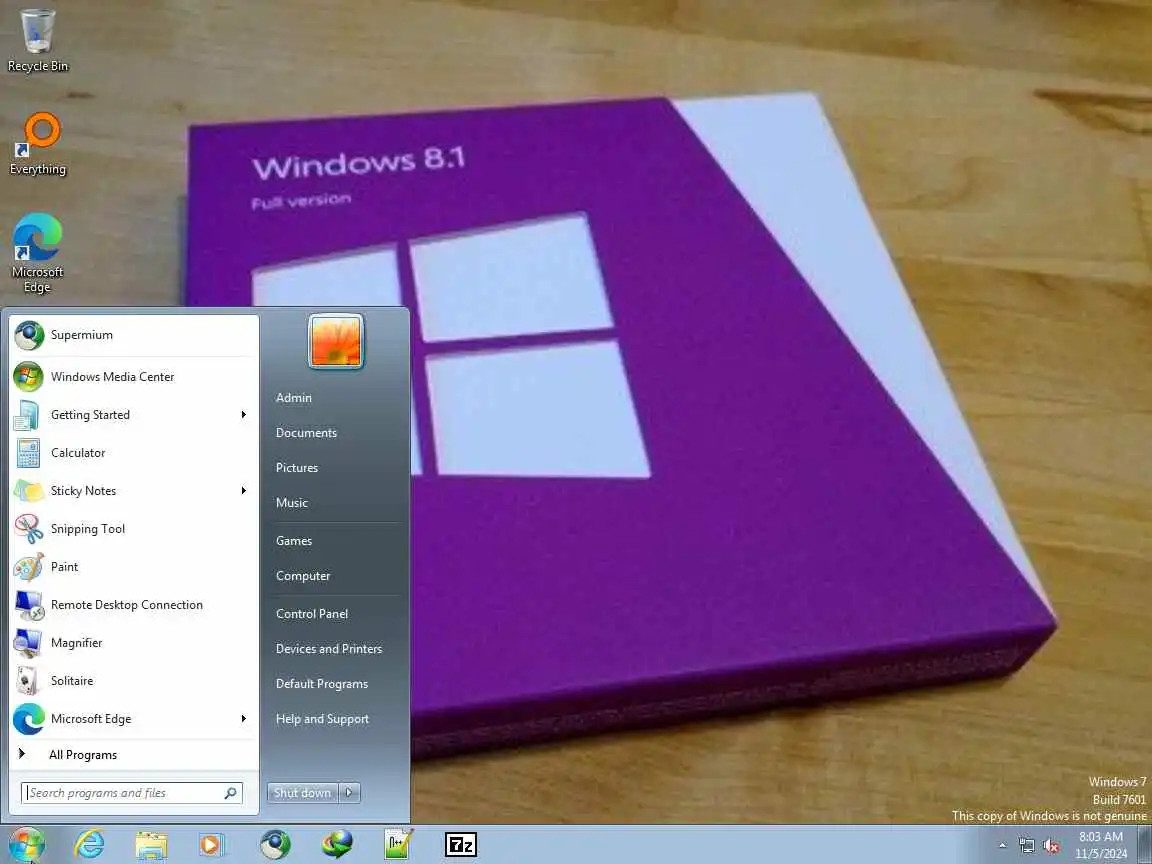
Task: Open Windows Explorer from the taskbar
Action: (x=151, y=845)
